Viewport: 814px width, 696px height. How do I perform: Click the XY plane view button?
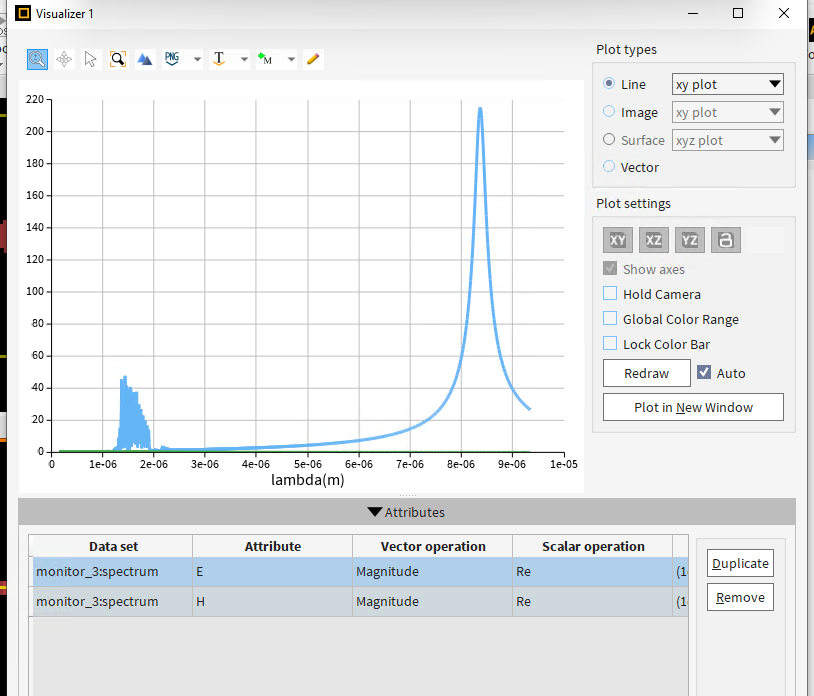coord(618,240)
